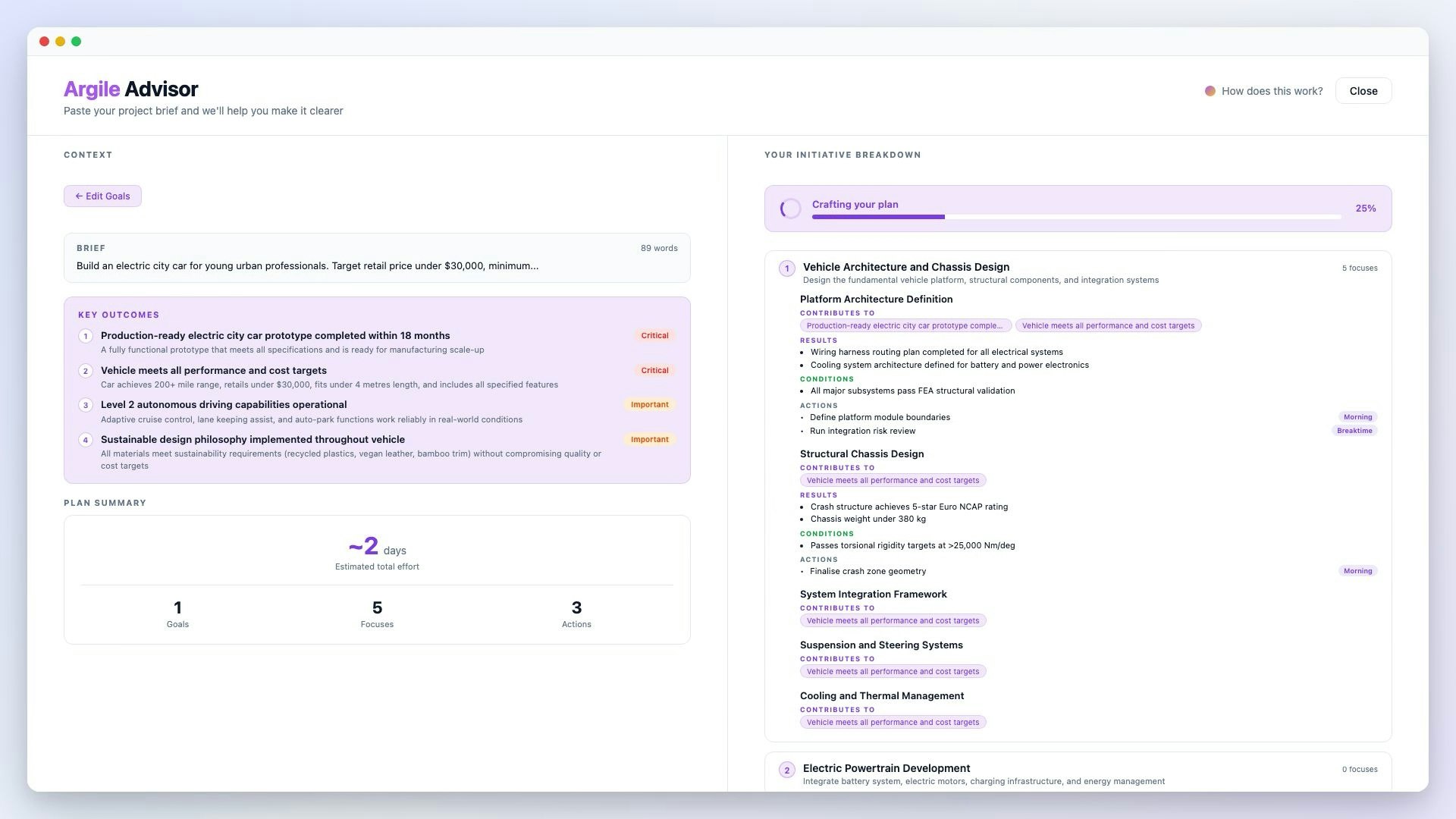Open the Platform Architecture Definition focus
Viewport: 1456px width, 819px height.
pos(876,299)
